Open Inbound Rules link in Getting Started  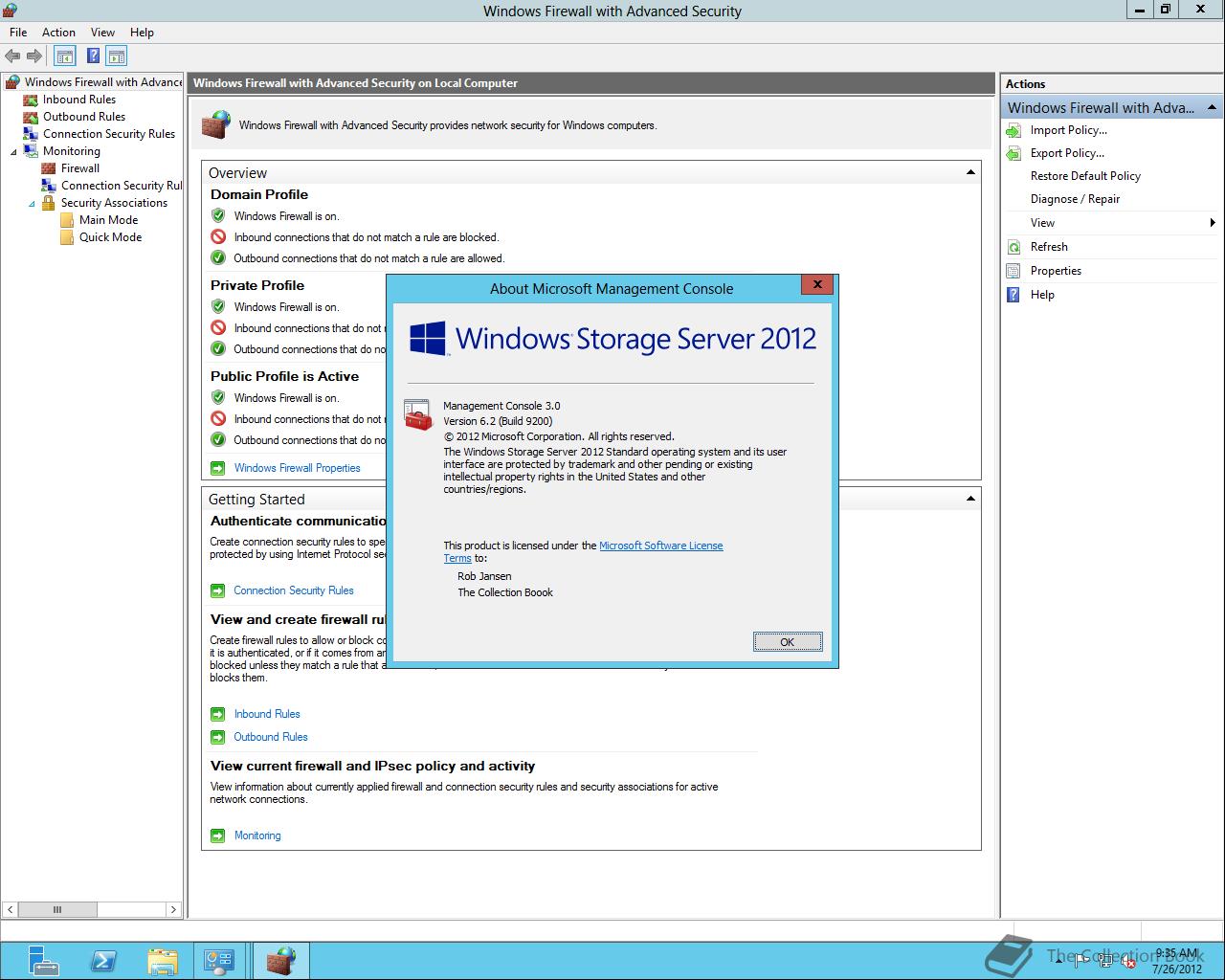click(x=267, y=714)
